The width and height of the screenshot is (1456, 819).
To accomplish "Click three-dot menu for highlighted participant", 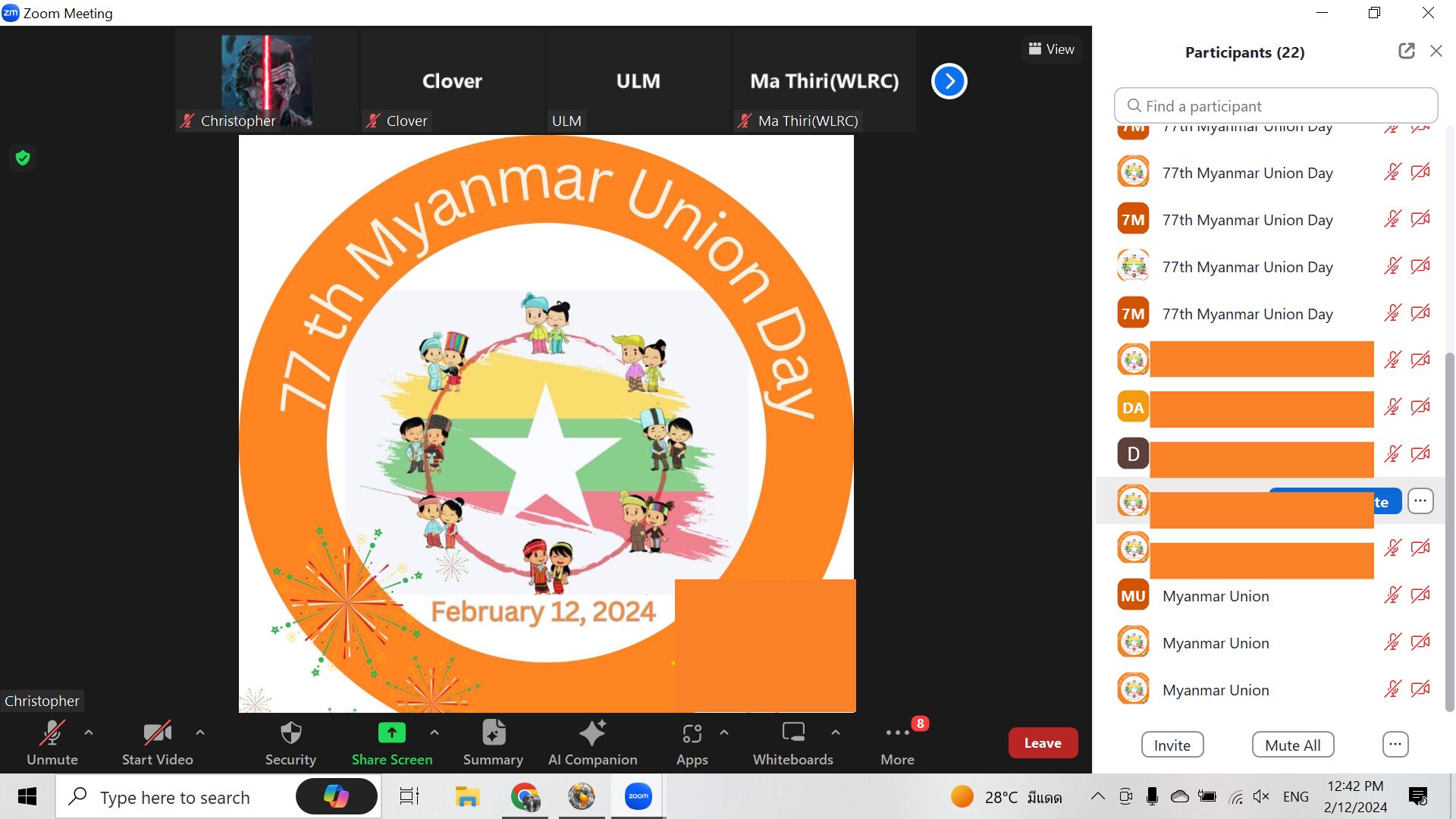I will tap(1421, 500).
